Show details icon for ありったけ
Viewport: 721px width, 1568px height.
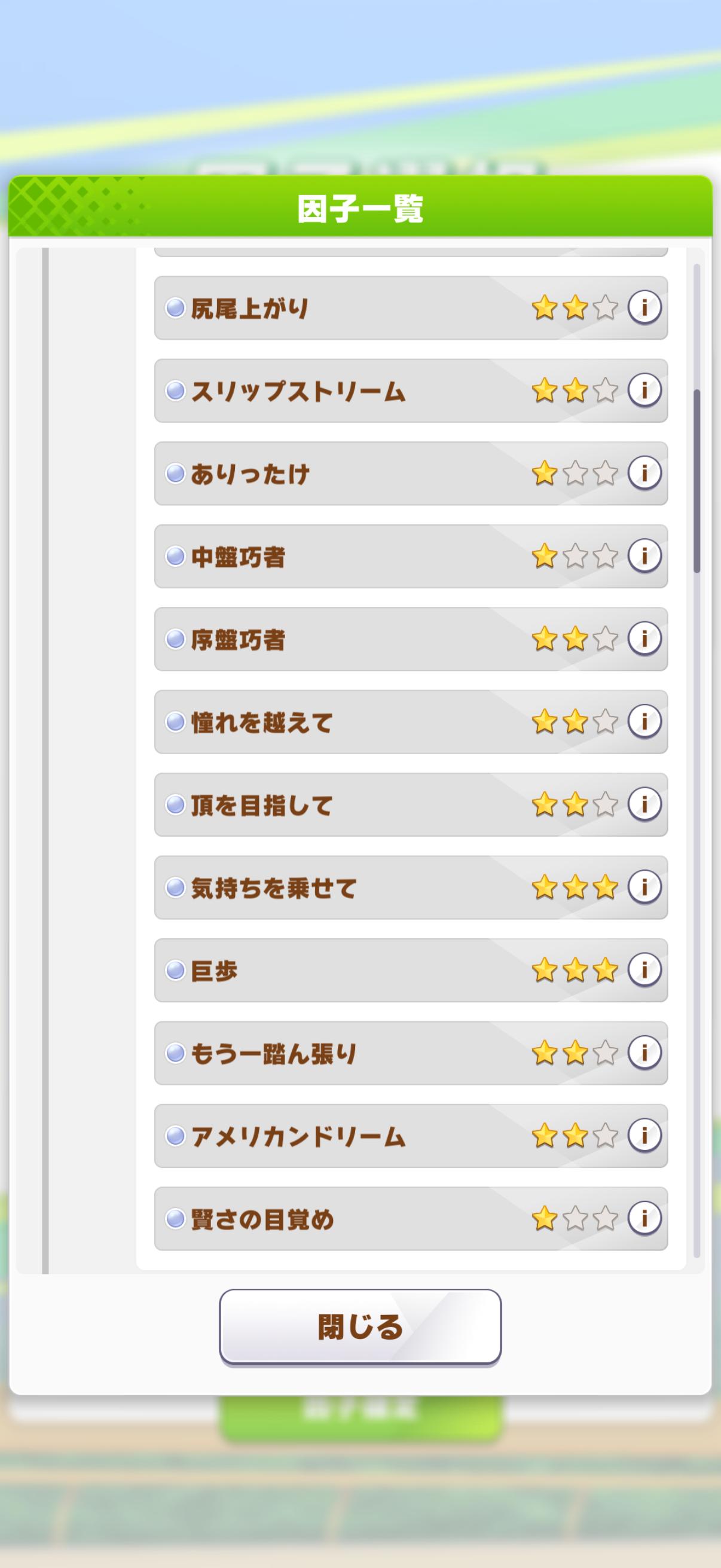click(644, 473)
